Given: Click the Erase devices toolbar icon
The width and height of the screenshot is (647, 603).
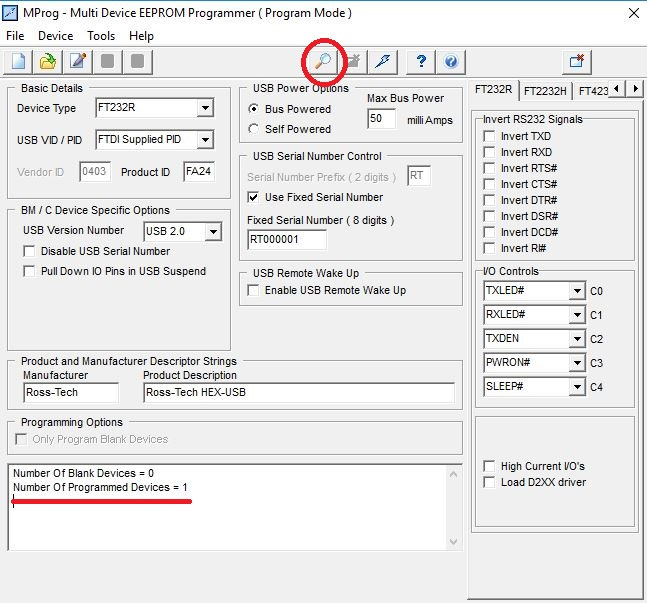Looking at the screenshot, I should (x=353, y=62).
